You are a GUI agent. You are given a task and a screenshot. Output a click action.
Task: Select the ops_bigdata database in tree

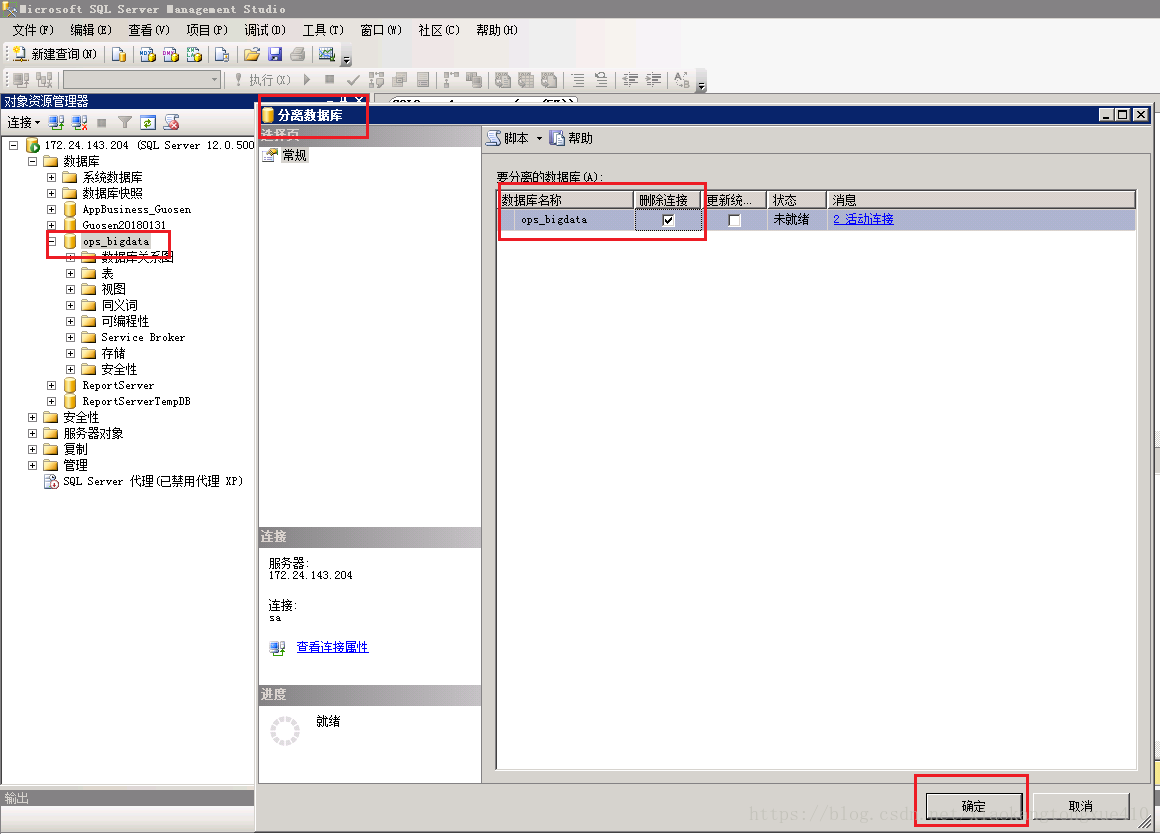point(116,241)
